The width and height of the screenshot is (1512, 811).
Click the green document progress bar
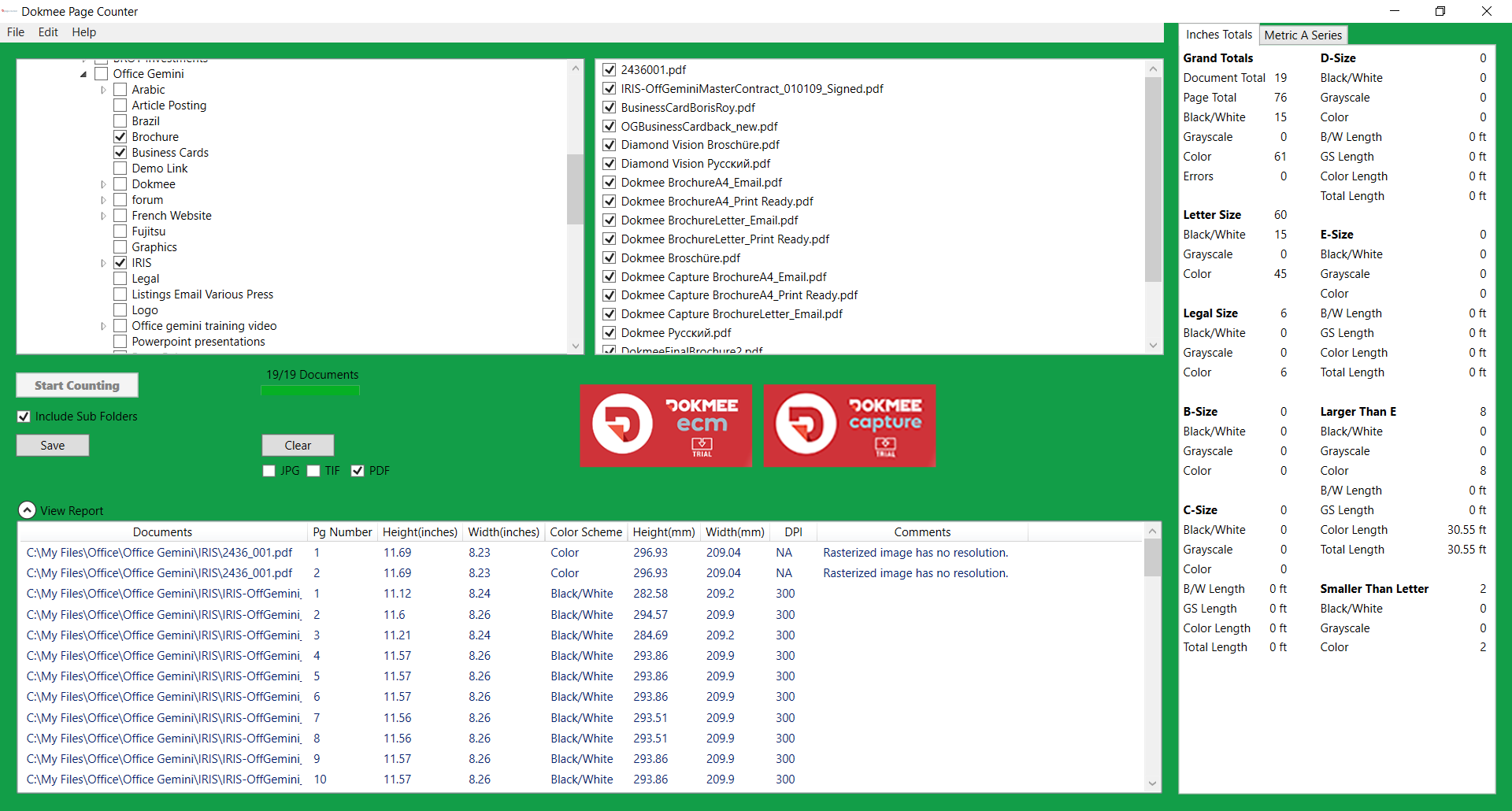pyautogui.click(x=310, y=390)
